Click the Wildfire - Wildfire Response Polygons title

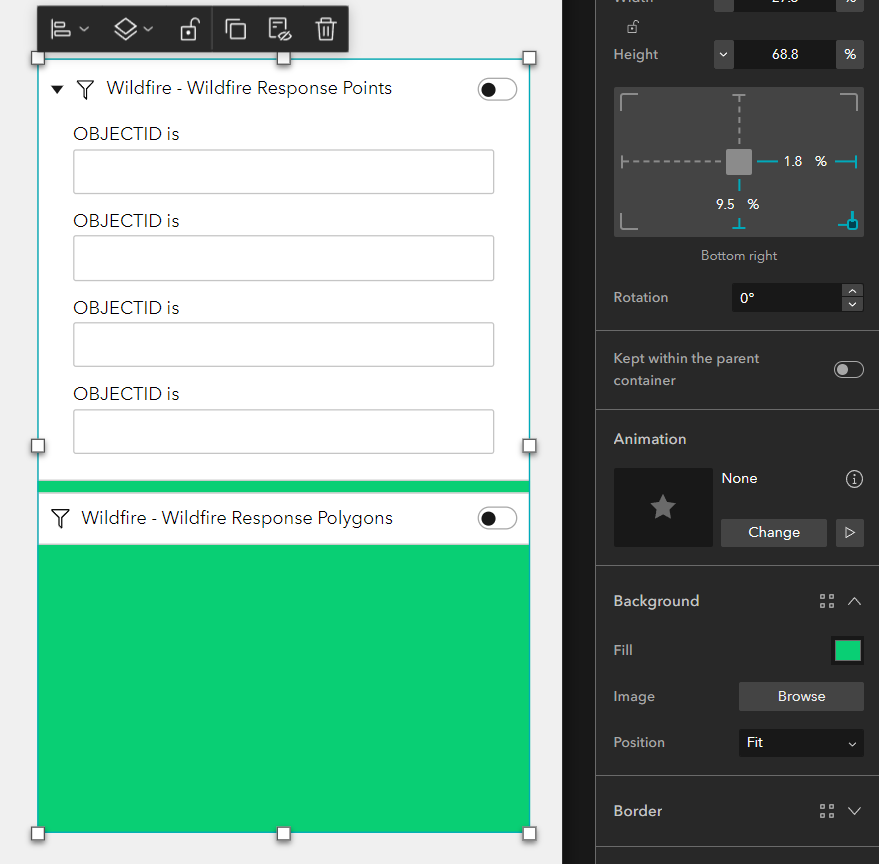coord(237,518)
